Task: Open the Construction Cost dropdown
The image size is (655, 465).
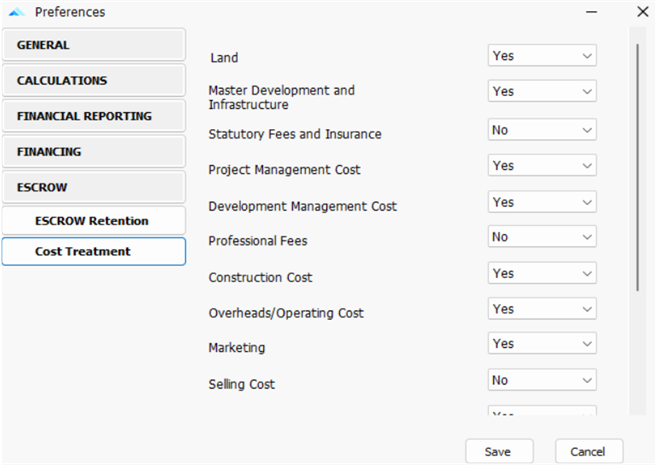Action: click(542, 273)
